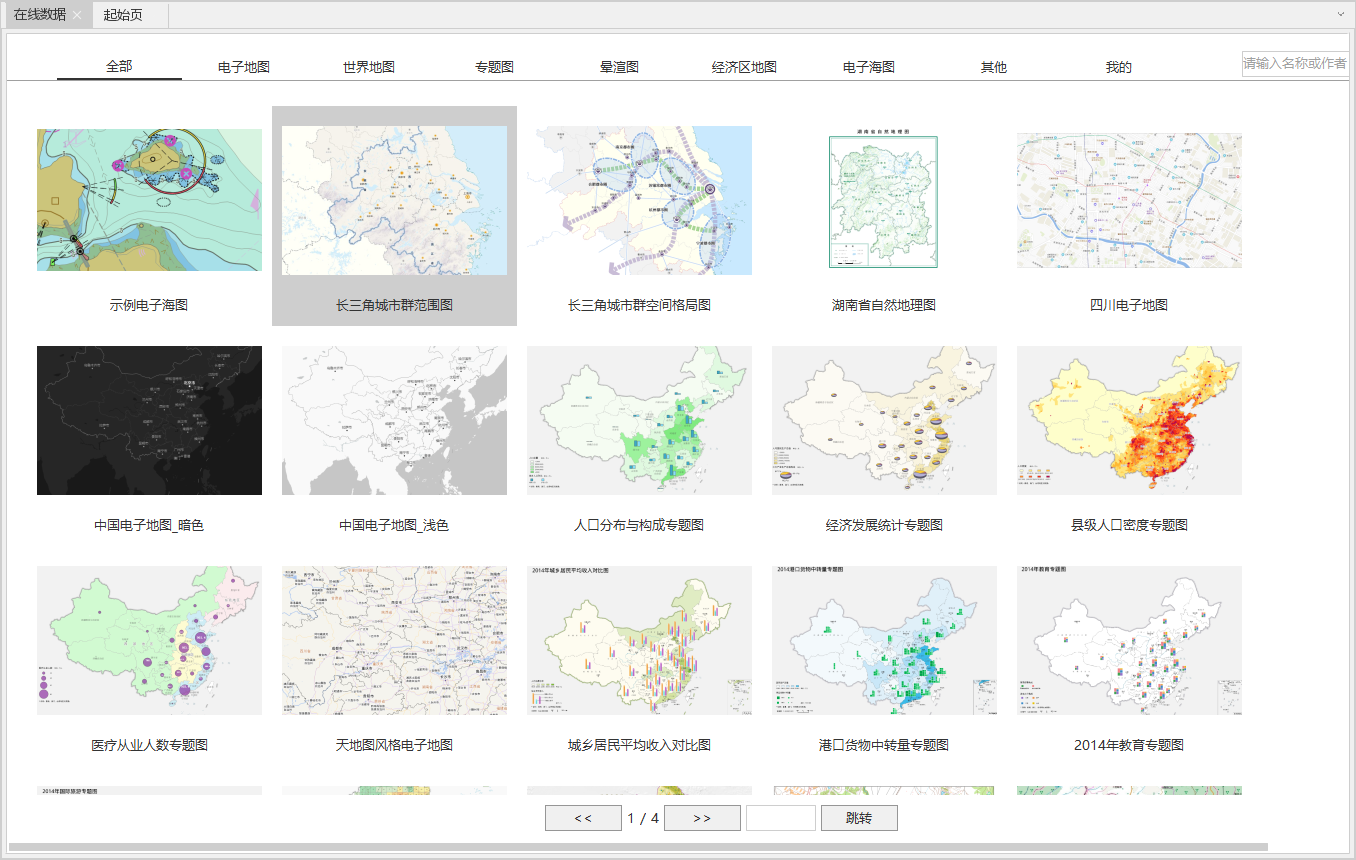Screen dimensions: 1356x860
Task: Switch to the 电子海图 category
Action: [869, 67]
